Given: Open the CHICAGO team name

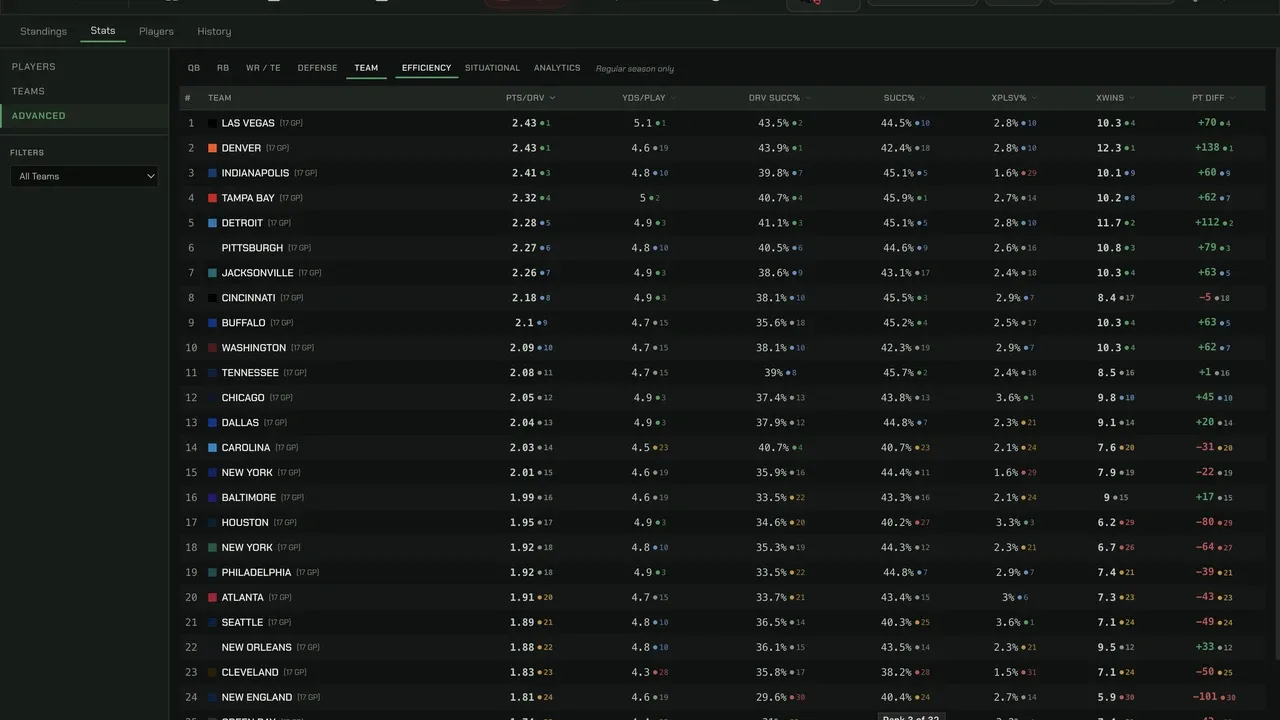Looking at the screenshot, I should coord(243,398).
